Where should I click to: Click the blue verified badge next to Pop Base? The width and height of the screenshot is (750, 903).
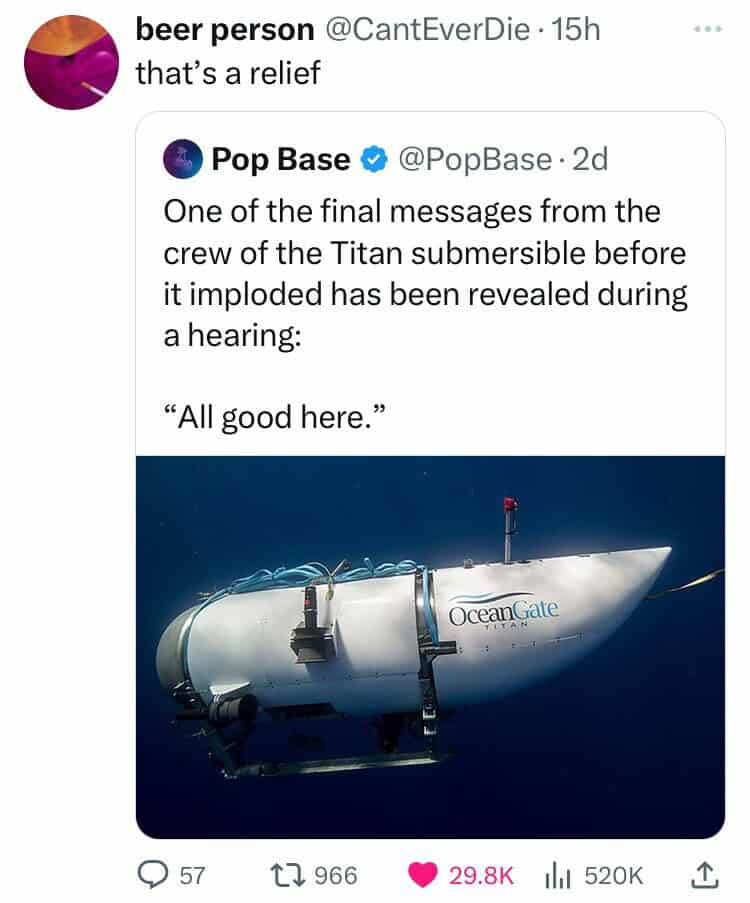373,160
